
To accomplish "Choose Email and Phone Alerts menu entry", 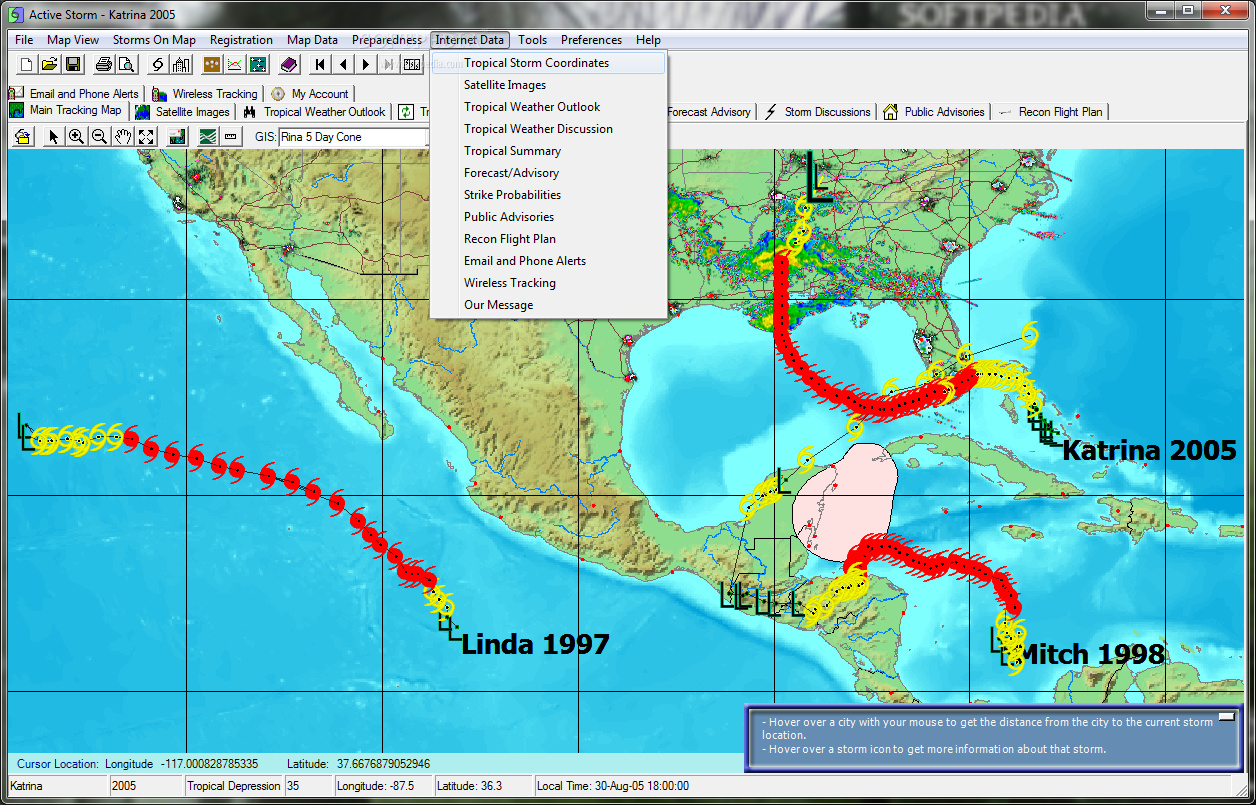I will click(x=548, y=261).
